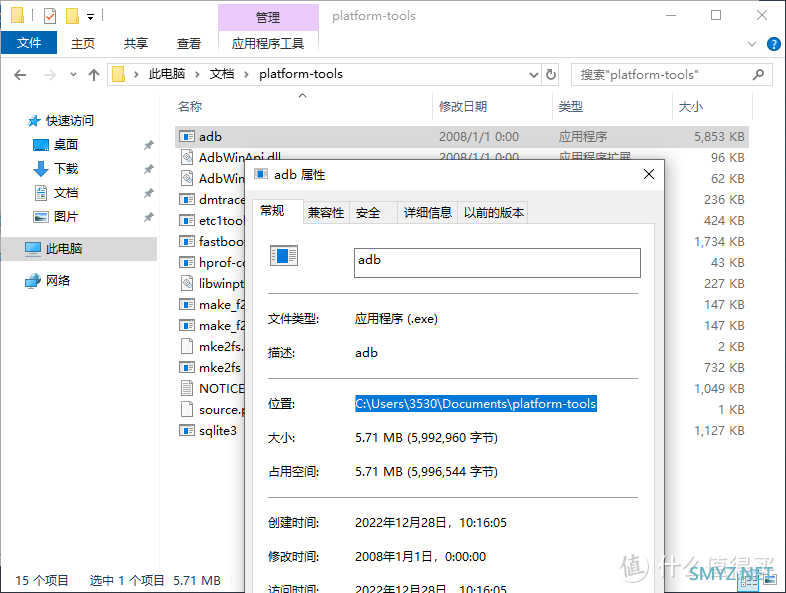Open recent locations dropdown chevron
Screen dimensions: 786x593
(73, 75)
